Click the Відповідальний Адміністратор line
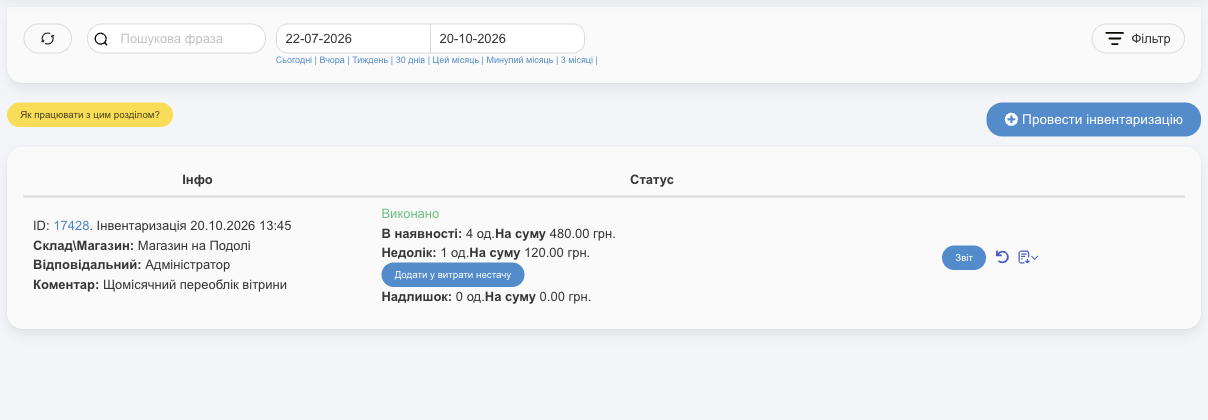 (x=132, y=265)
